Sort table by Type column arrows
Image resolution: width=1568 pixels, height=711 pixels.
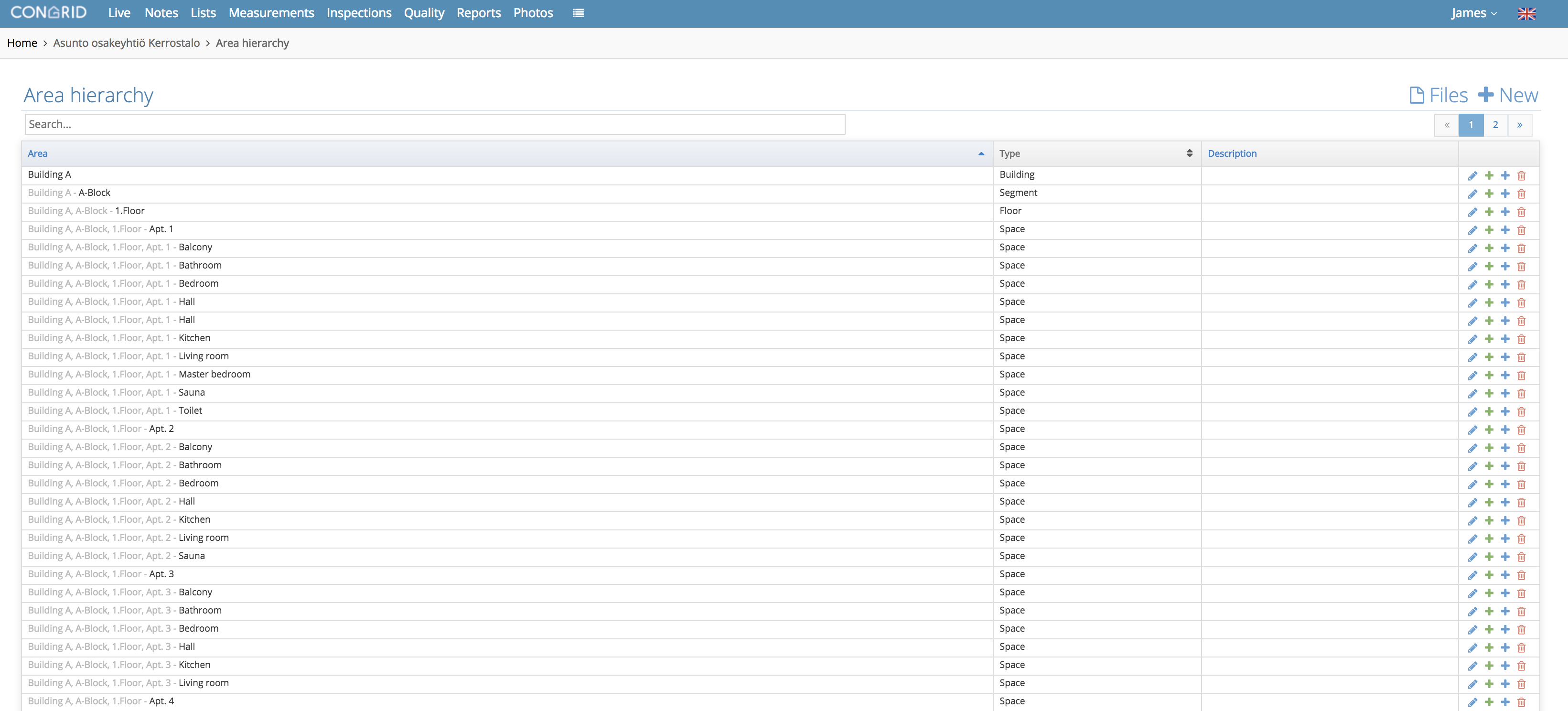coord(1189,153)
